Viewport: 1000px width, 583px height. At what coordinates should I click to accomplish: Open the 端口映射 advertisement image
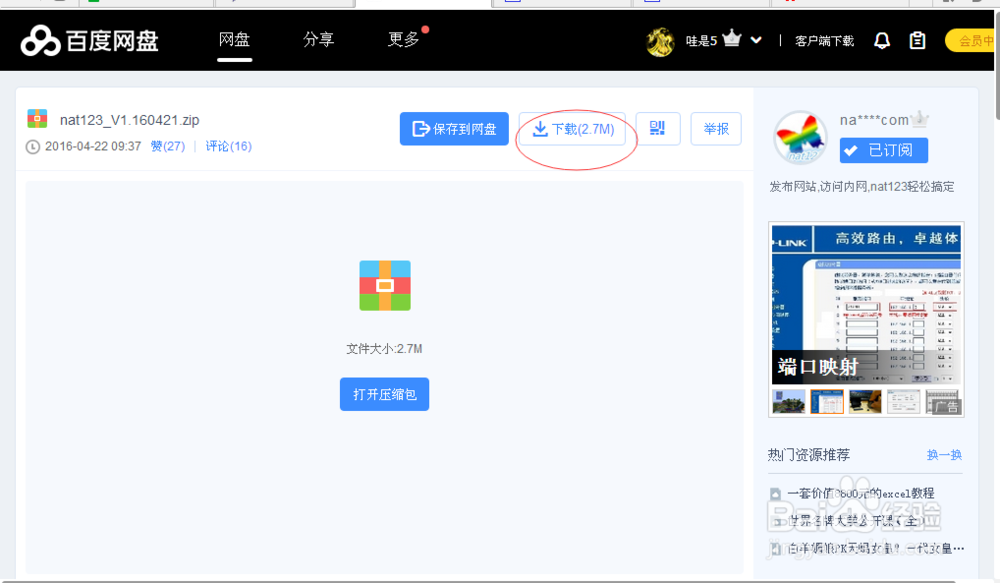tap(866, 304)
